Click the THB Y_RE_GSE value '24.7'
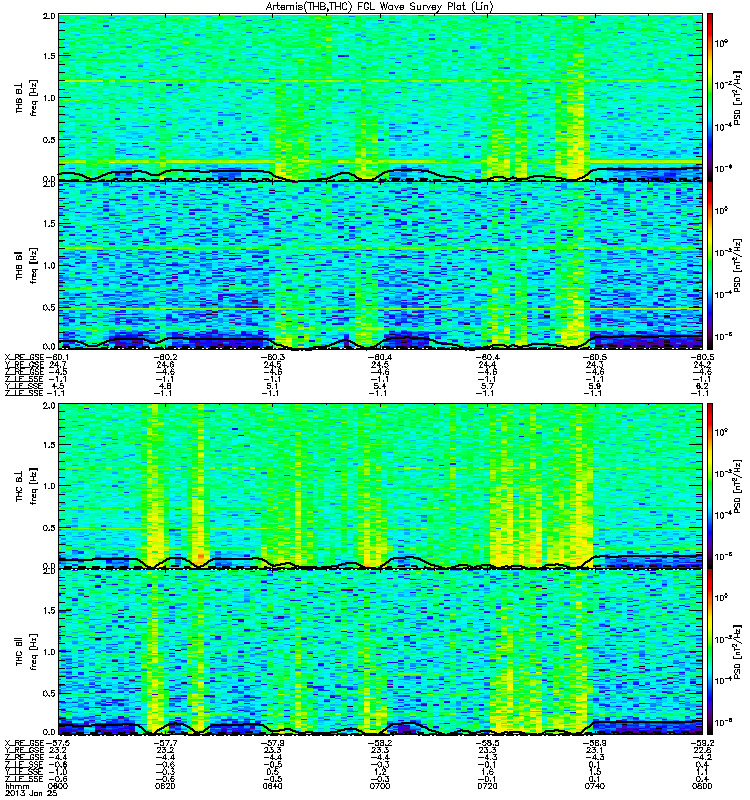 pyautogui.click(x=57, y=365)
